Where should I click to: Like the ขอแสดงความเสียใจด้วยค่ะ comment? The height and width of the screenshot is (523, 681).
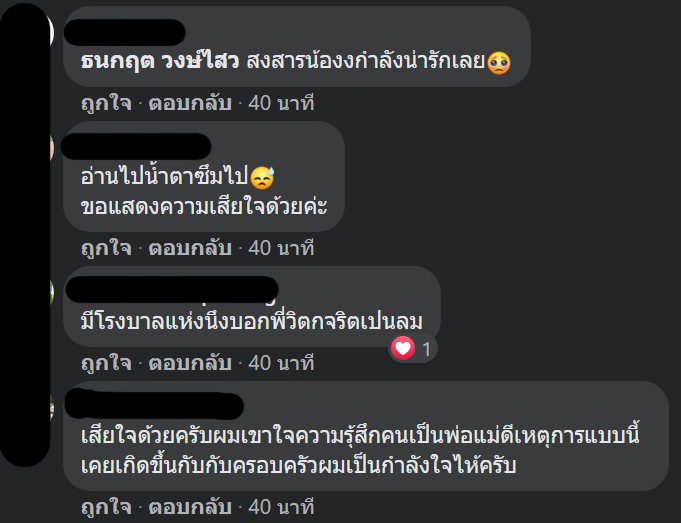coord(106,248)
